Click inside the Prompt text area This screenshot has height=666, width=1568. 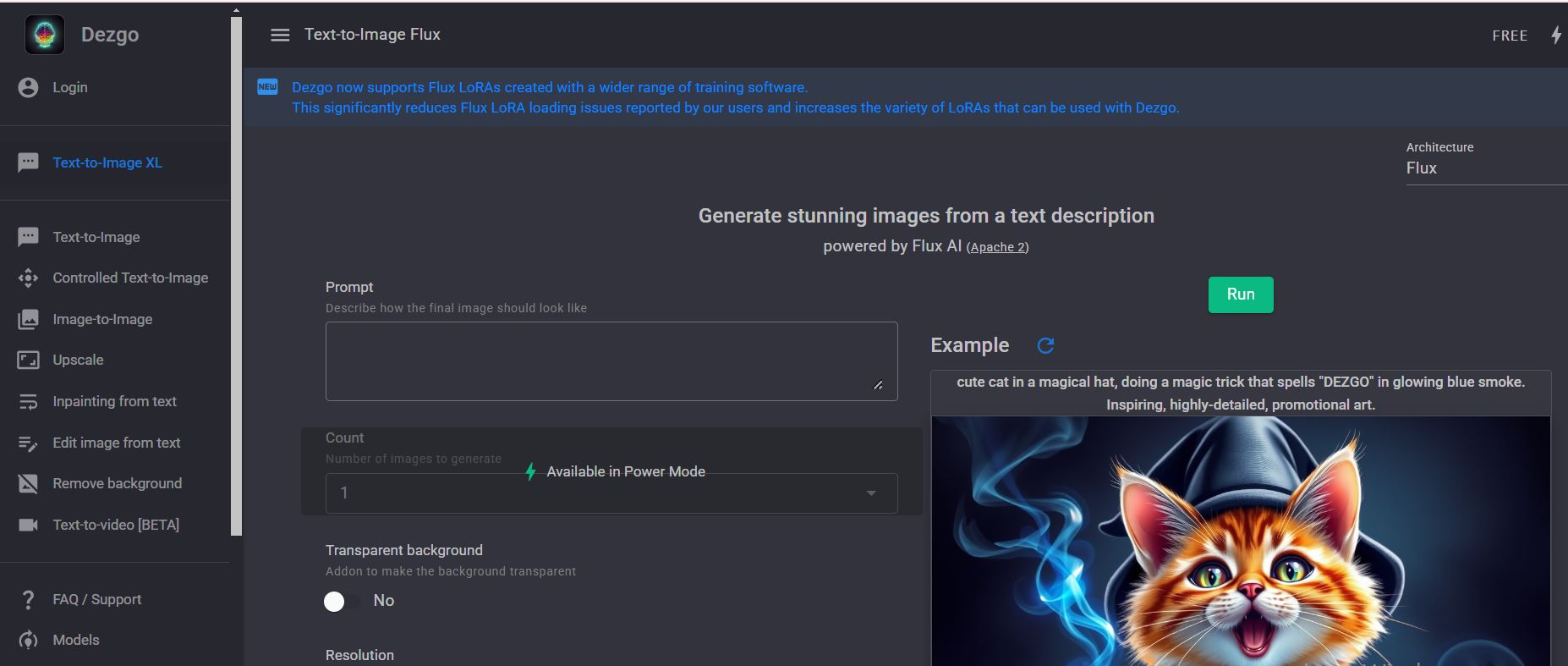(x=611, y=361)
